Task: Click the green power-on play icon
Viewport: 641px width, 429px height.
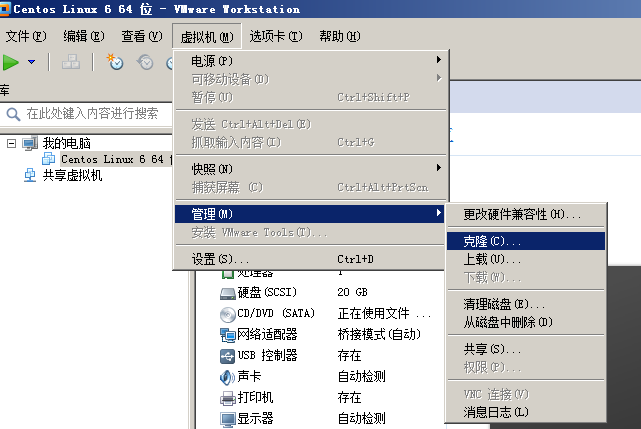Action: pos(11,63)
